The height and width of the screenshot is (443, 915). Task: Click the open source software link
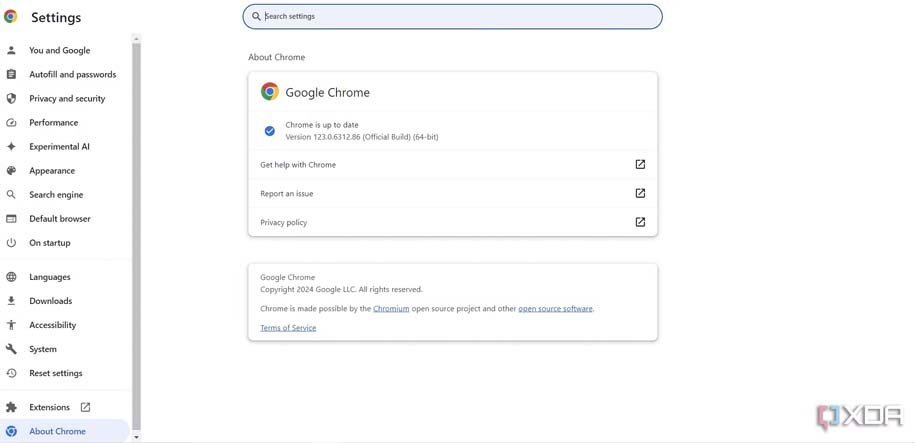(555, 308)
